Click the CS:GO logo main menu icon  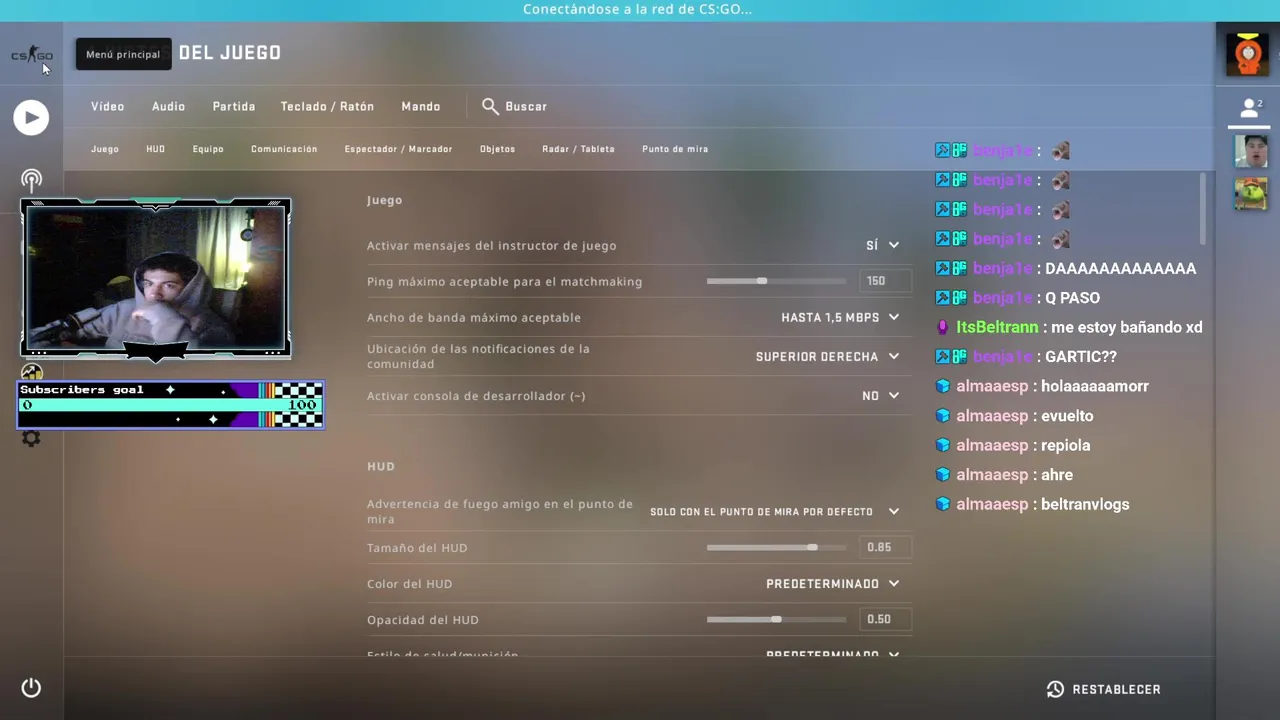31,55
